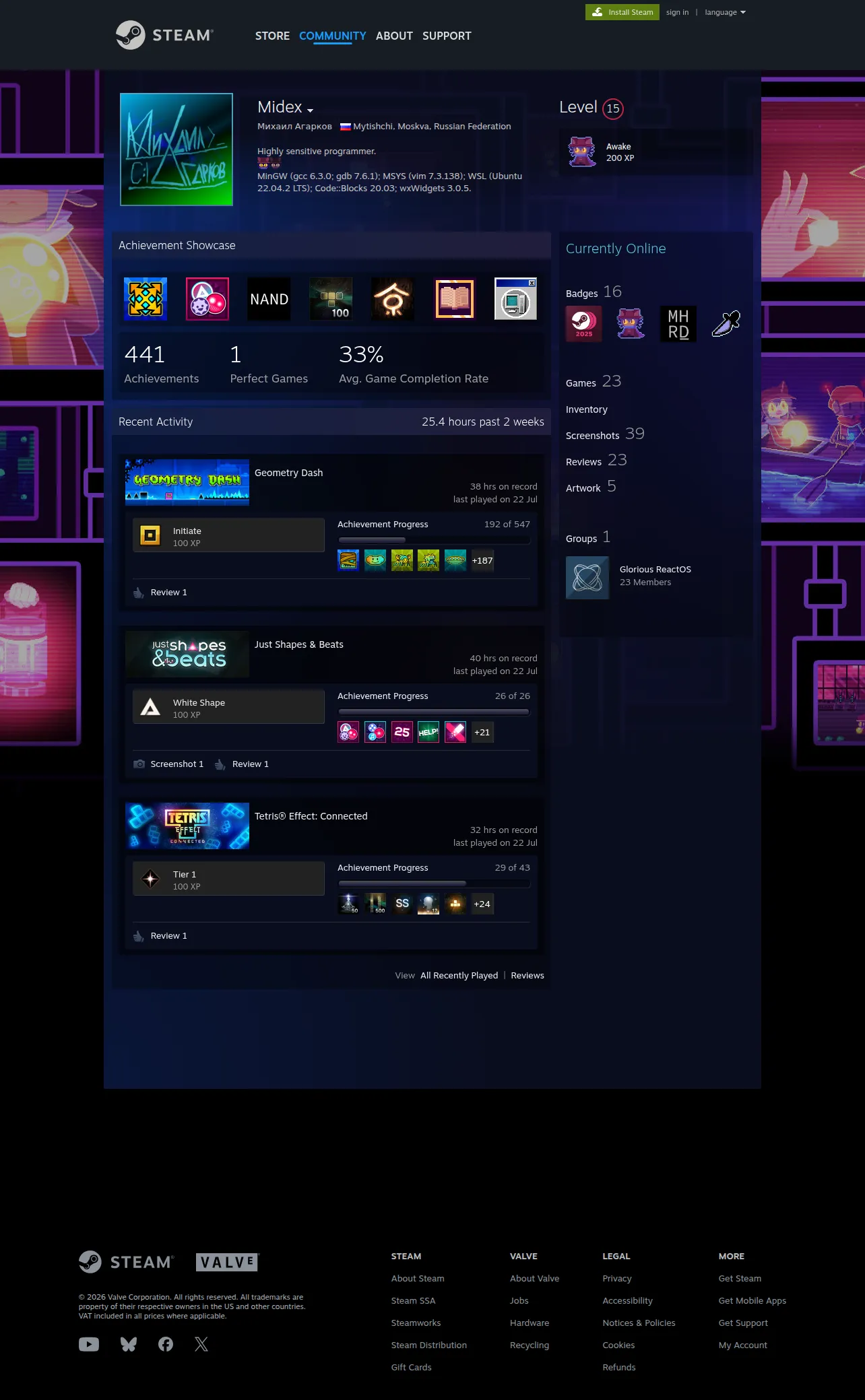Open the Refunds footer link
Image resolution: width=865 pixels, height=1400 pixels.
tap(619, 1368)
